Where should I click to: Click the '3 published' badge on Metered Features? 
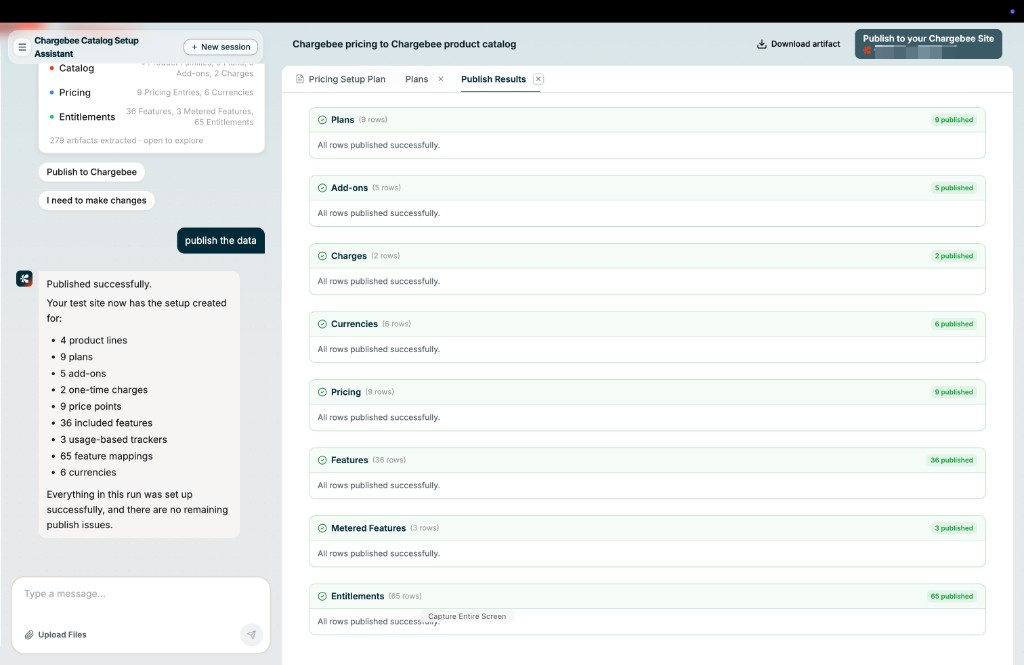pyautogui.click(x=953, y=528)
